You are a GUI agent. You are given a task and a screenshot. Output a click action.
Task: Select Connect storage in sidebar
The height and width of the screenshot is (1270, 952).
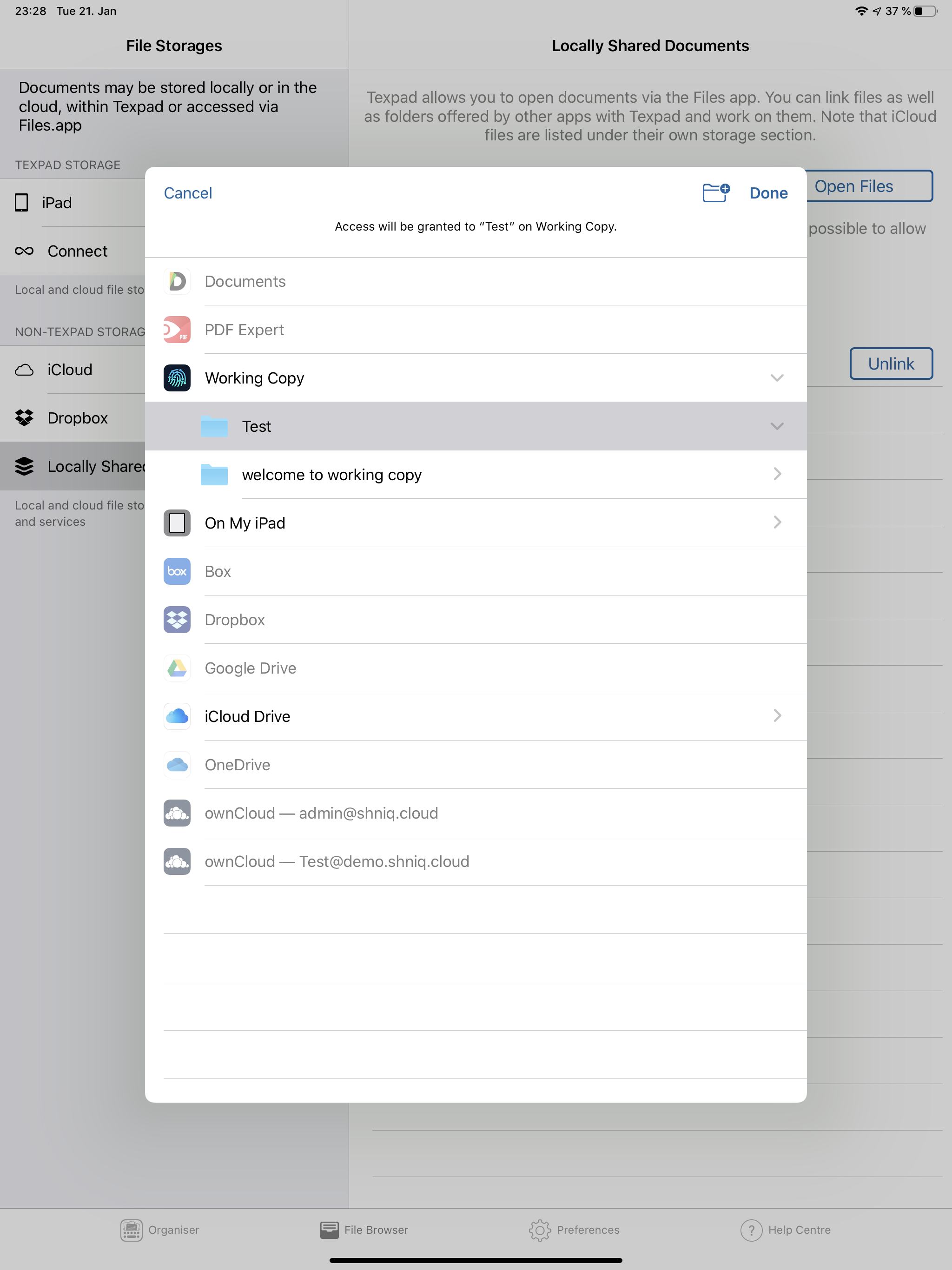tap(73, 251)
